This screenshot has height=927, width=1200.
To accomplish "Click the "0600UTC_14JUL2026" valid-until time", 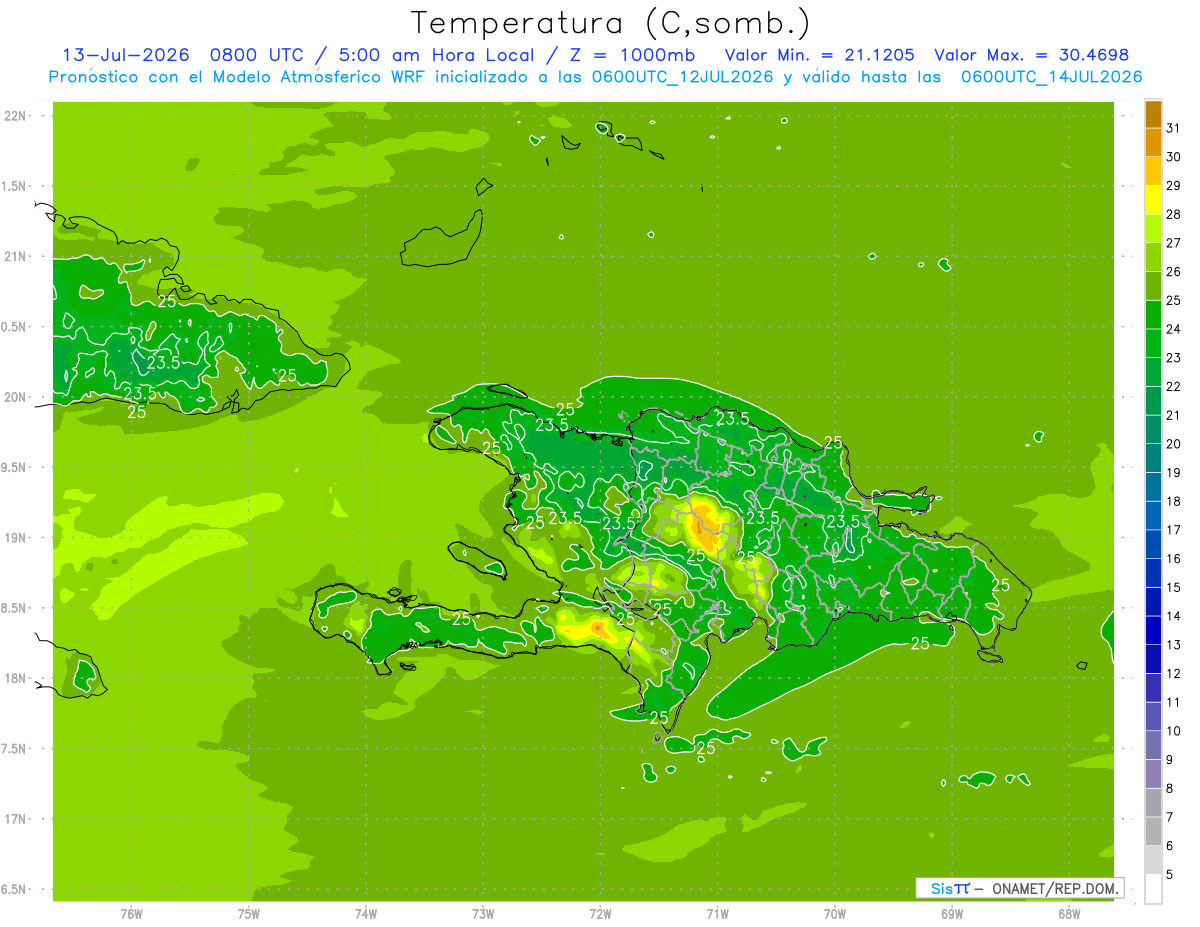I will coord(1051,77).
